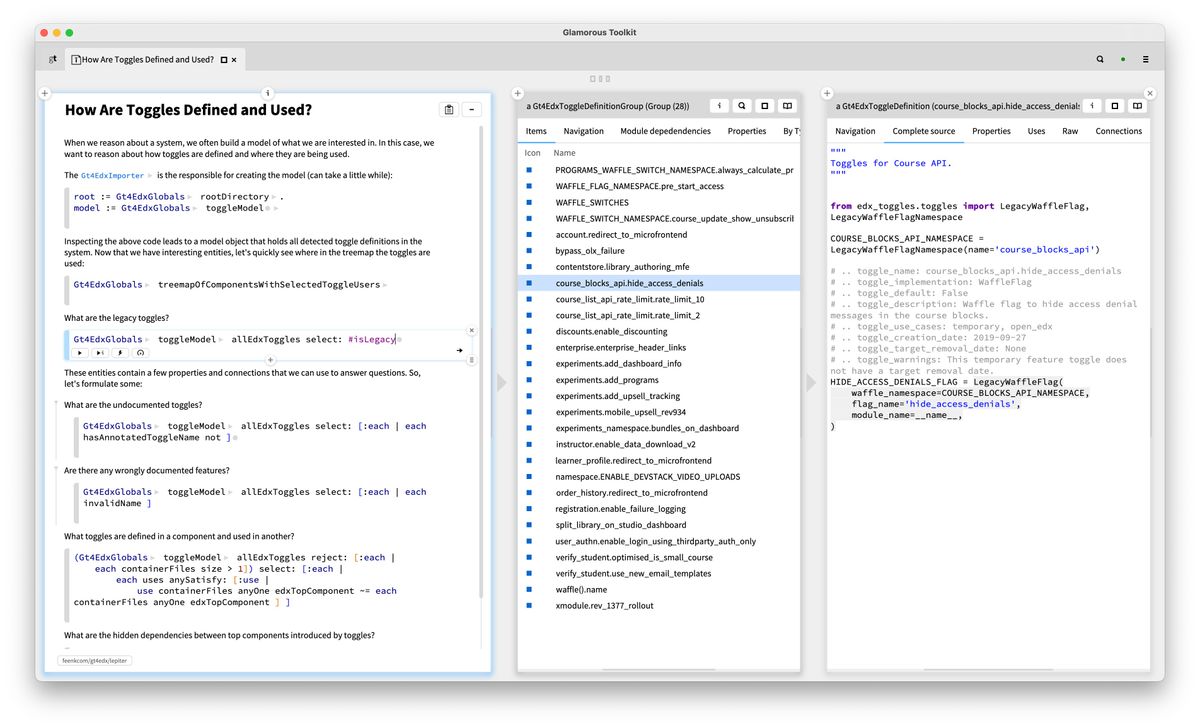
Task: Close the Gt4EdxToggleDefinition pane
Action: tap(1149, 93)
